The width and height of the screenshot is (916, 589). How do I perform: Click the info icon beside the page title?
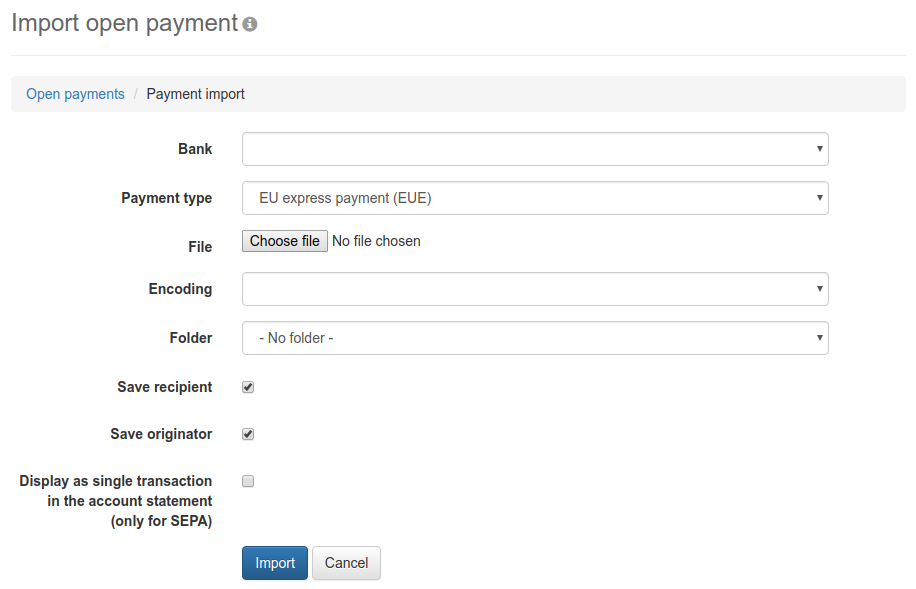click(250, 24)
